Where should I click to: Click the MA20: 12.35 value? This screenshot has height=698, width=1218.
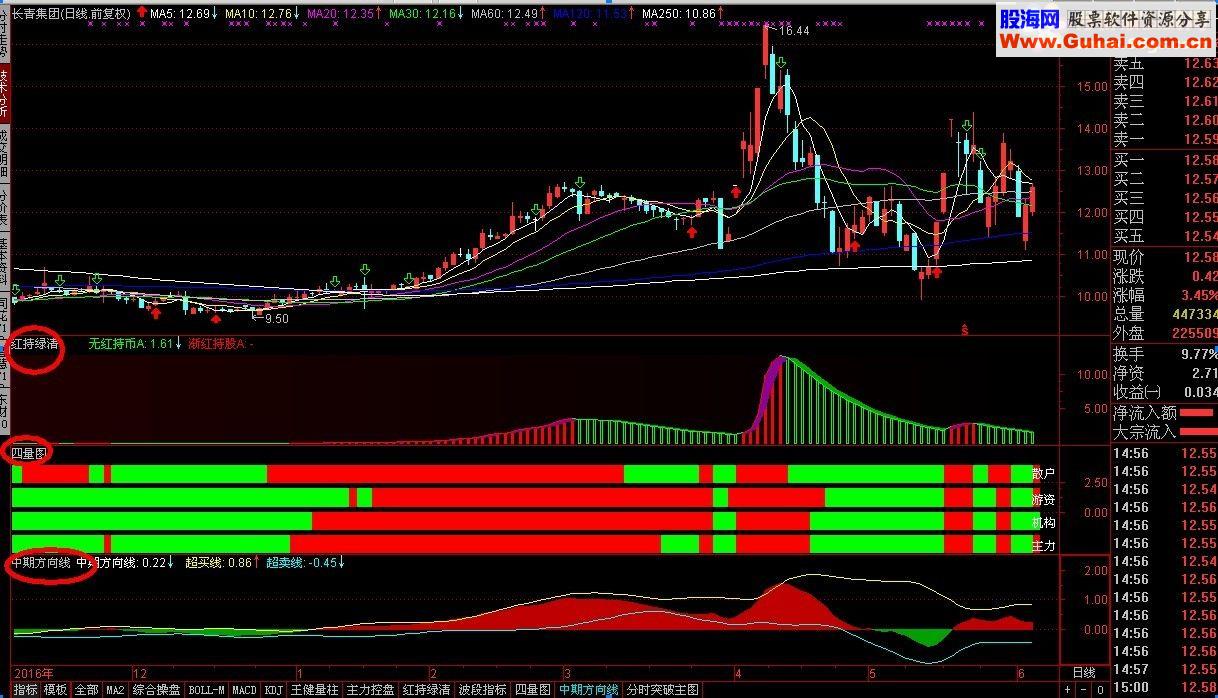pos(340,14)
